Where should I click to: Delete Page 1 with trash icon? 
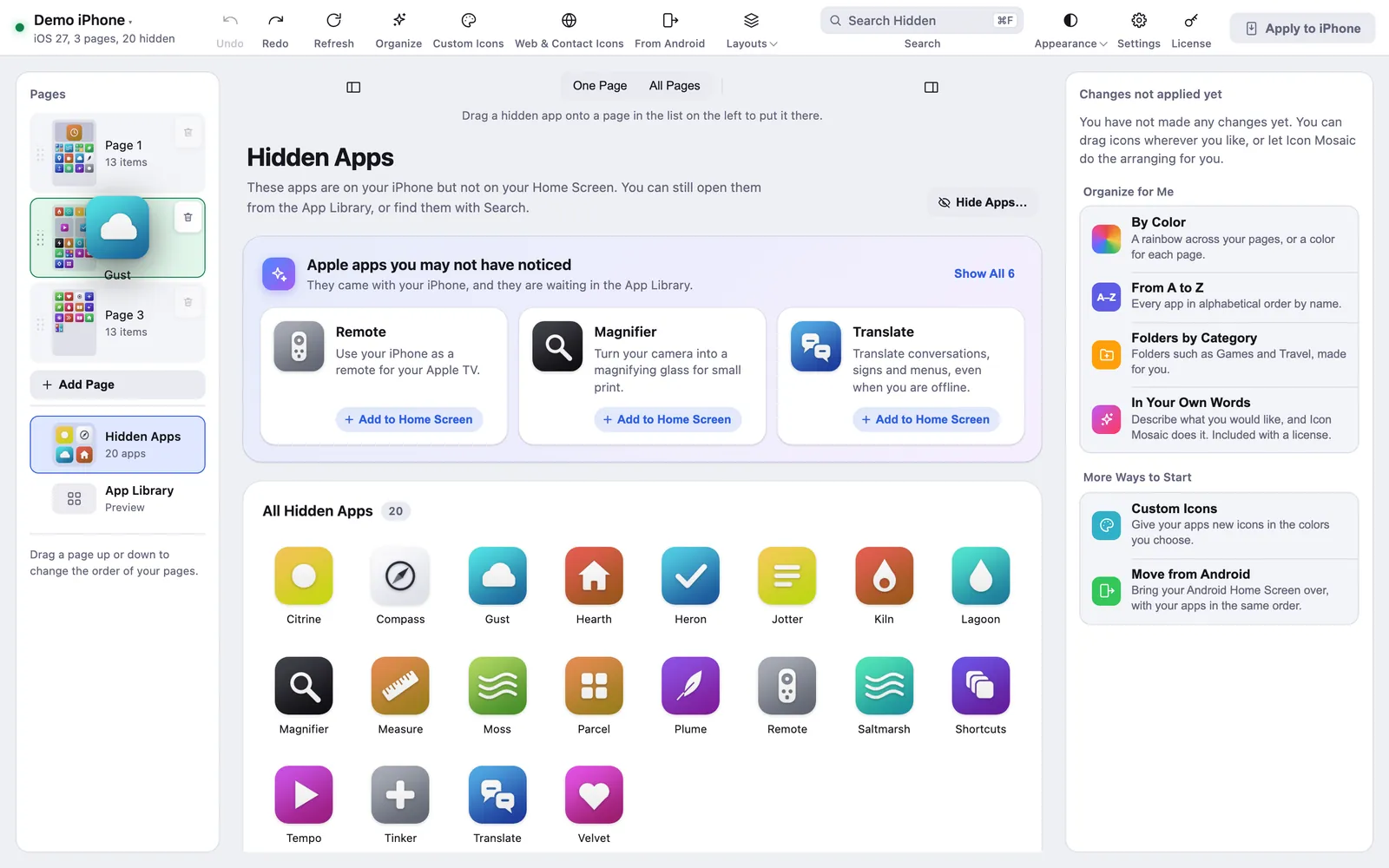188,133
